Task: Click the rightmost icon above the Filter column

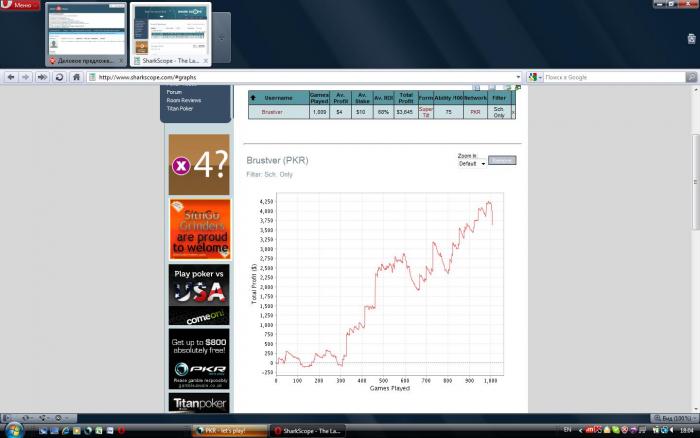Action: click(x=518, y=88)
